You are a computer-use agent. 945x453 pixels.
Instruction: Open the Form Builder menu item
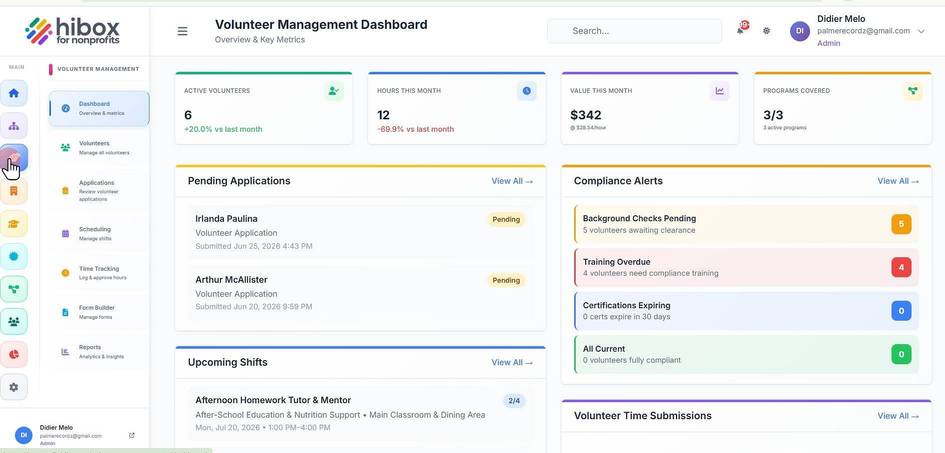[x=99, y=312]
